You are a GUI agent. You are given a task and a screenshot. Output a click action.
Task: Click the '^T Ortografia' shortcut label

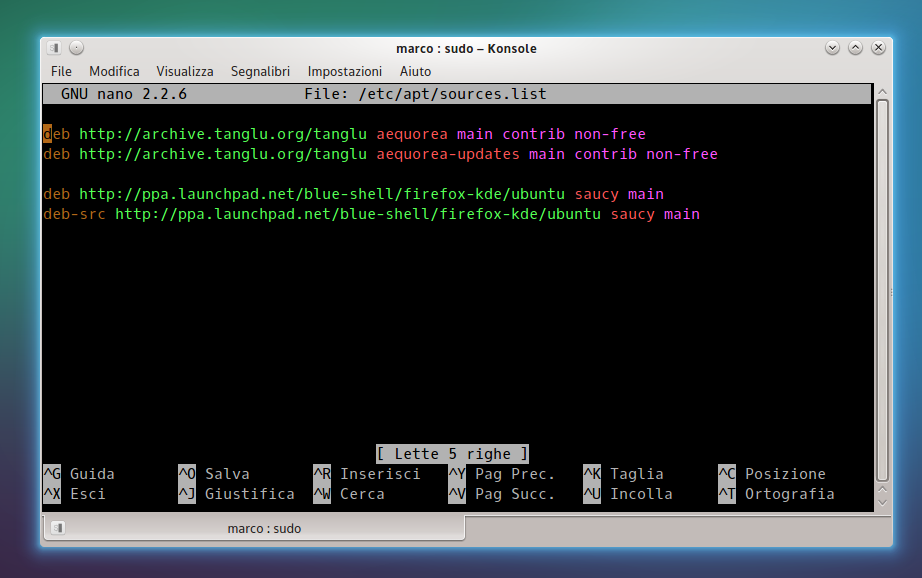[x=776, y=494]
